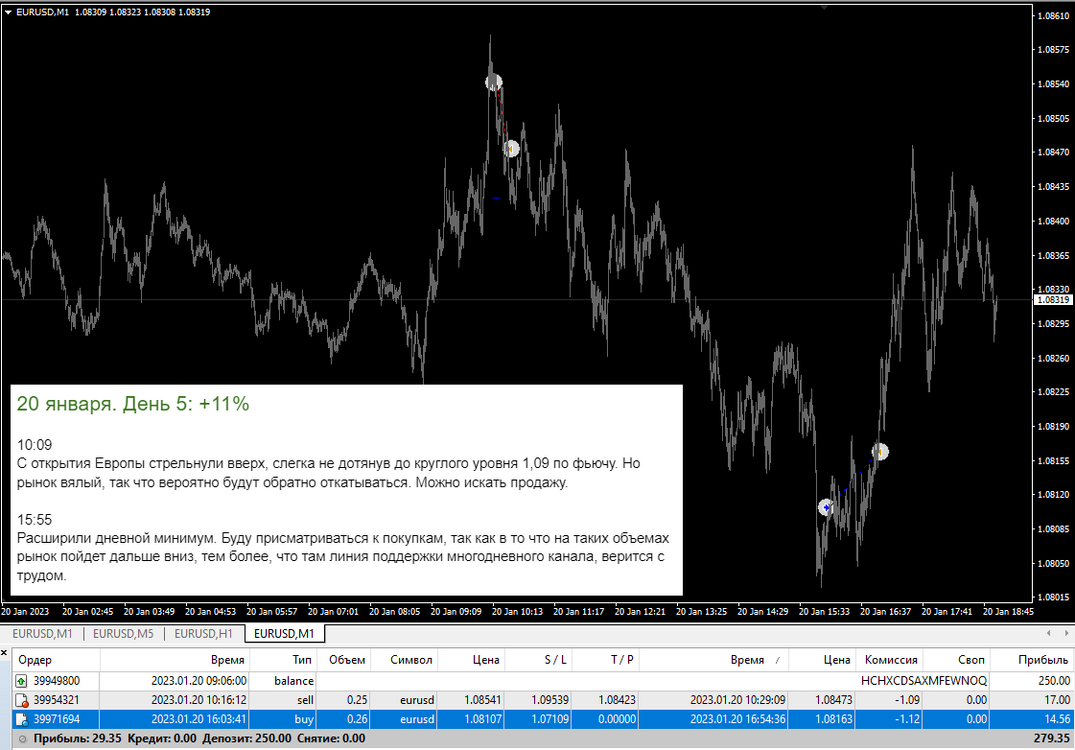1075x750 pixels.
Task: Sort by the Ордер column header
Action: 56,660
